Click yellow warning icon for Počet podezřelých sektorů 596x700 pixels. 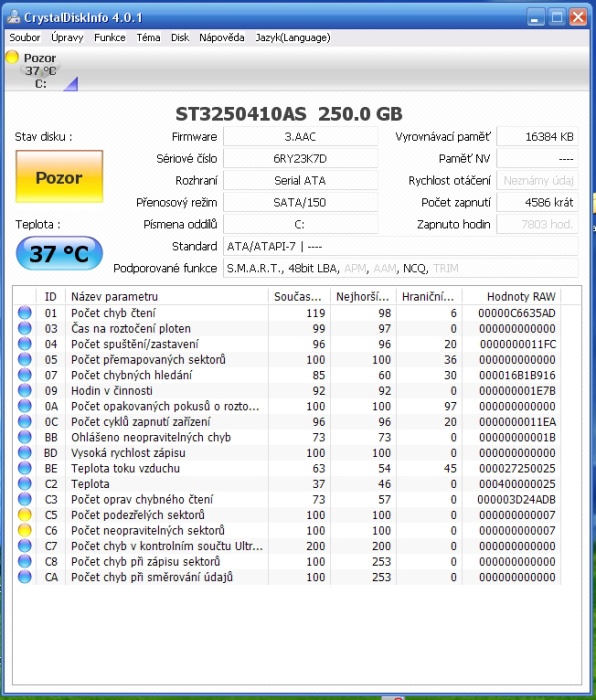25,514
